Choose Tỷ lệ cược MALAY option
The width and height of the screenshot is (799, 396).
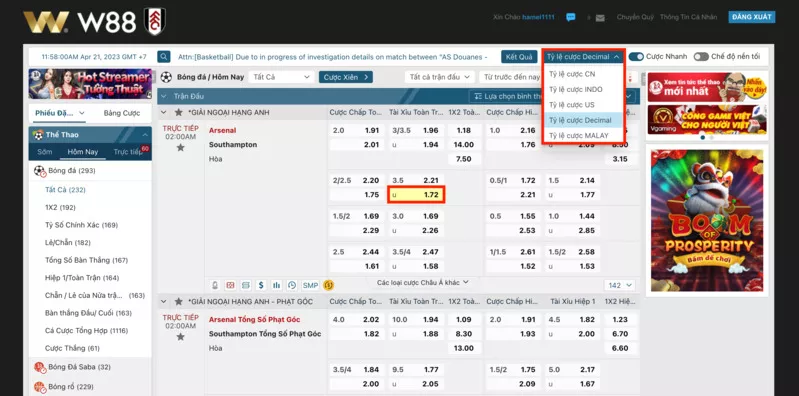tap(583, 136)
